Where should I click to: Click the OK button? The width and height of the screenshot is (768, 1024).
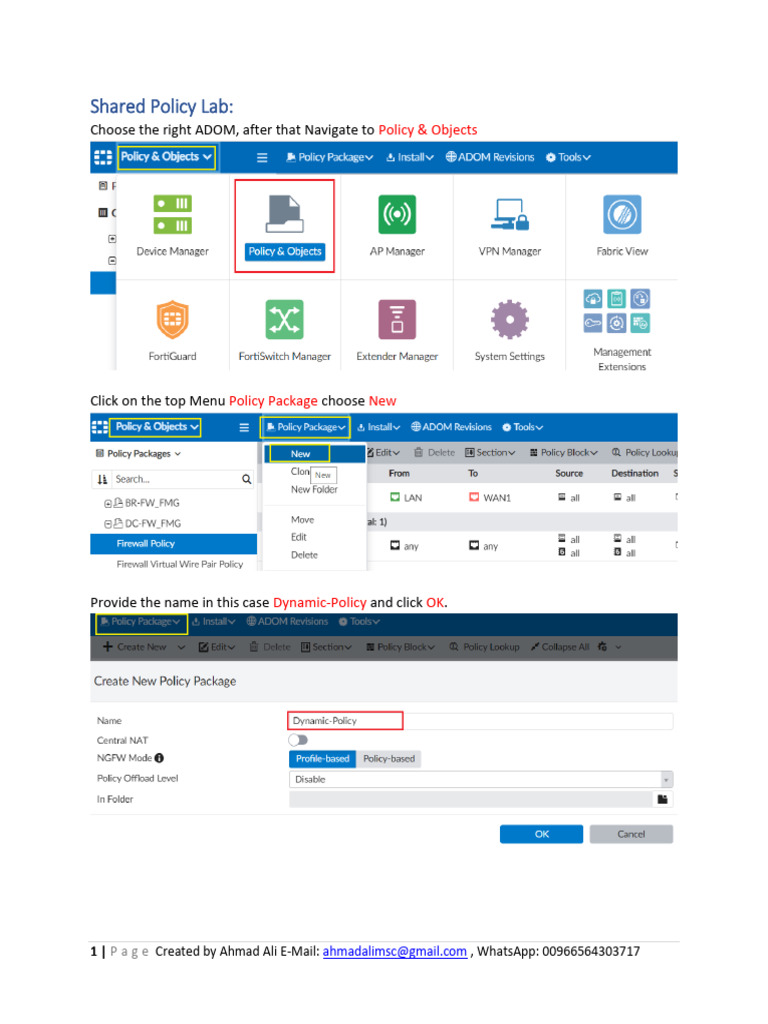541,835
